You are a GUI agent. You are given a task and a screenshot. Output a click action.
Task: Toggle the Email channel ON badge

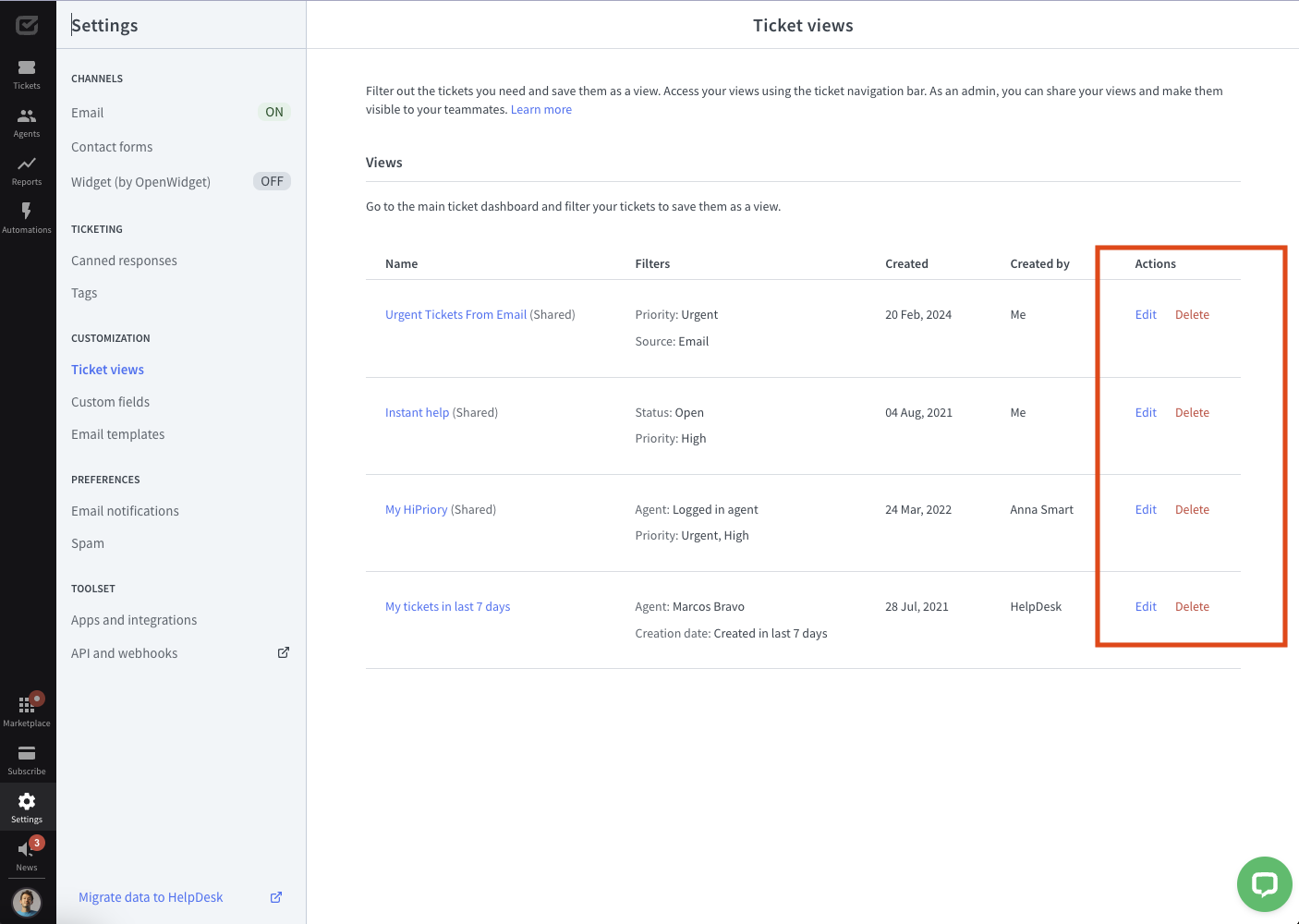[x=274, y=112]
